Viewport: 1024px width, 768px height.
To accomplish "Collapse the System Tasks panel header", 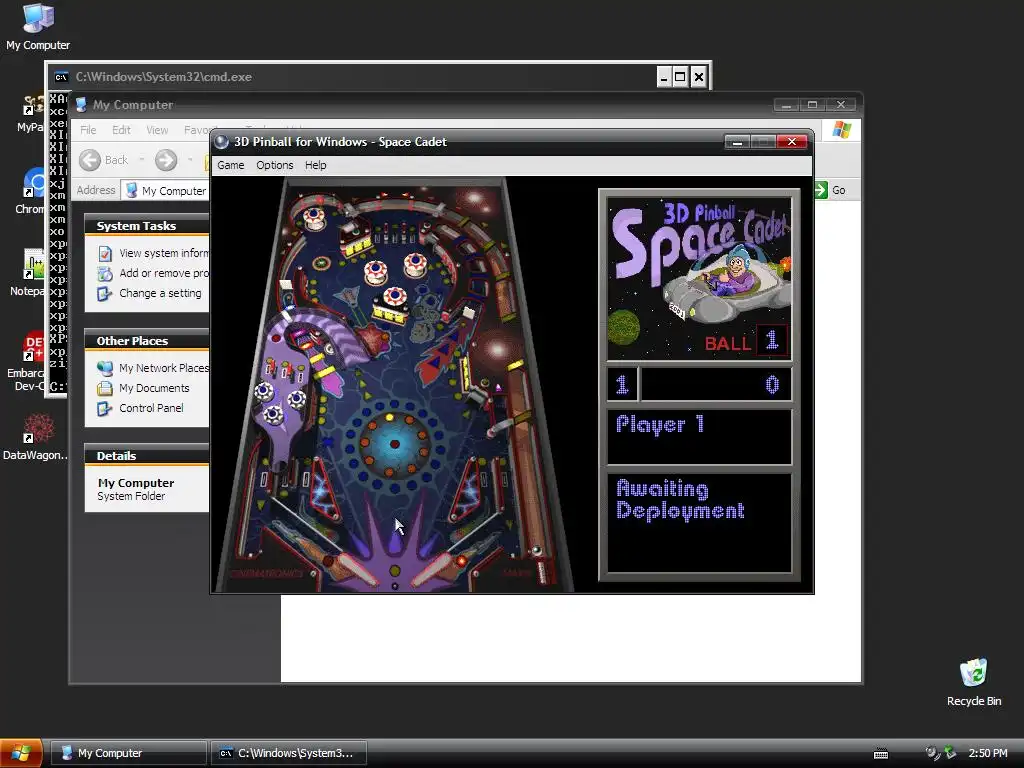I will tap(147, 226).
